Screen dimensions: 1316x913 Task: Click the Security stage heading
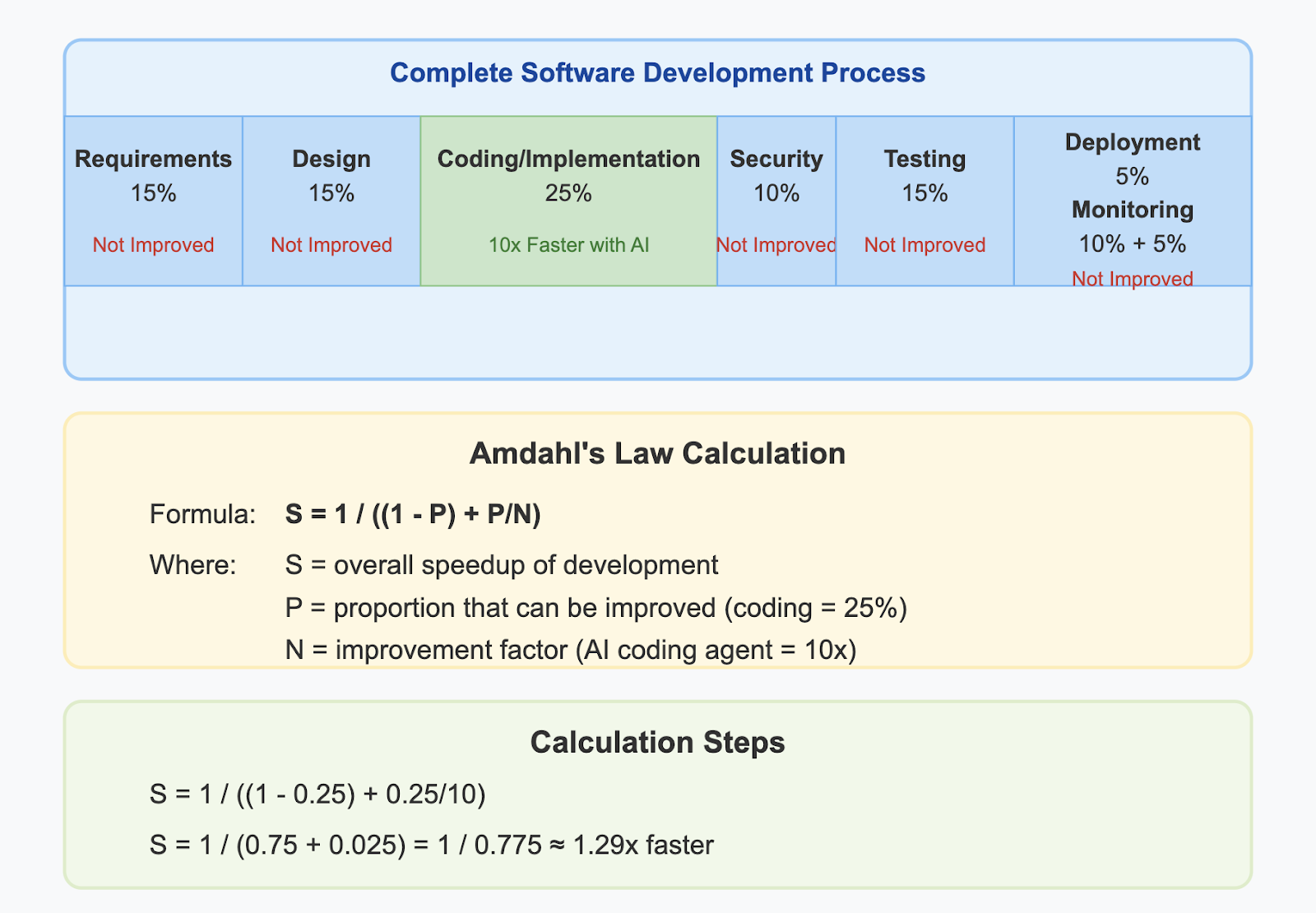[776, 159]
